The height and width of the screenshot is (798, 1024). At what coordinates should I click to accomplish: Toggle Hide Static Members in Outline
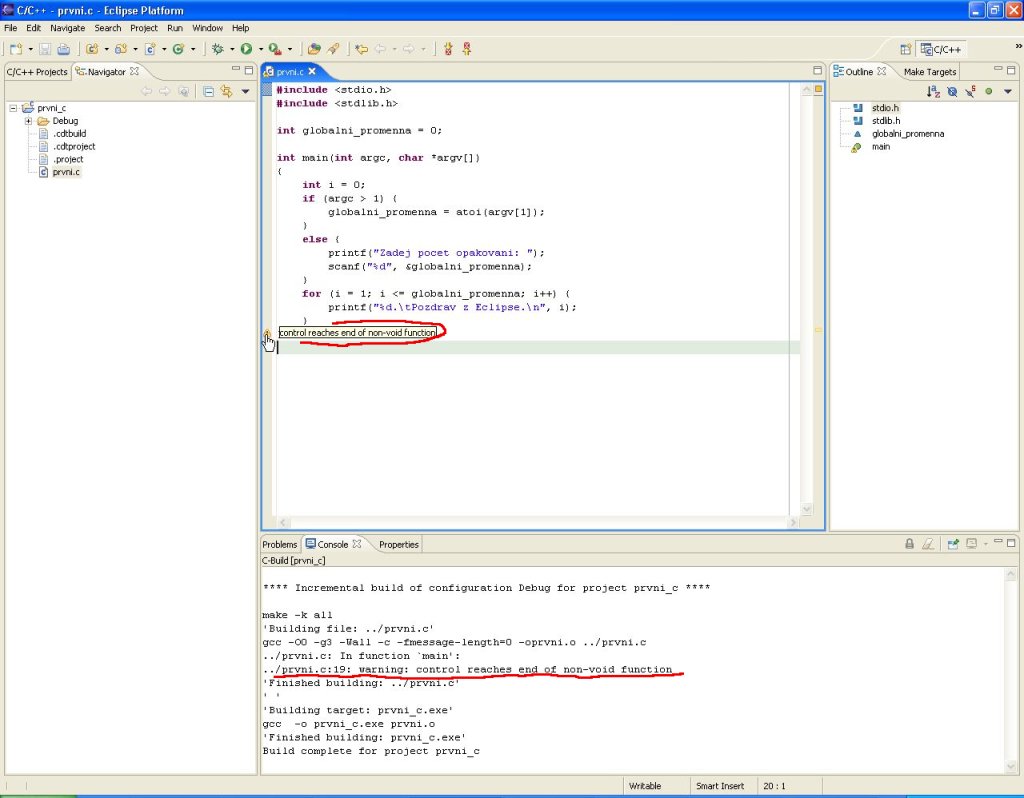point(970,91)
